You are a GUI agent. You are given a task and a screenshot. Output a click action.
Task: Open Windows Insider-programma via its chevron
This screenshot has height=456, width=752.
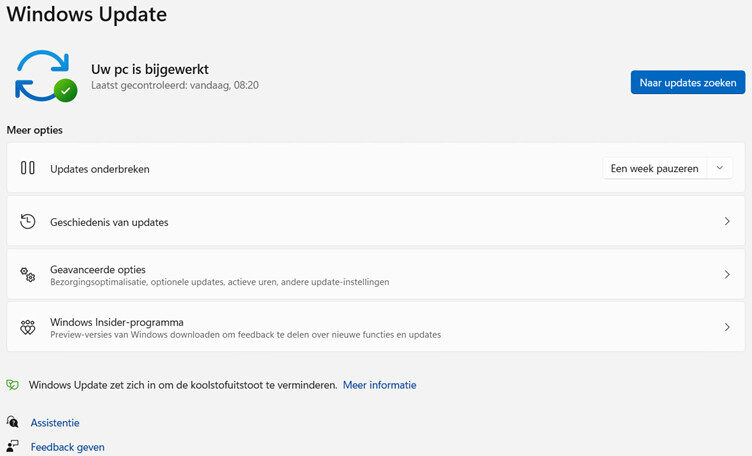click(727, 327)
